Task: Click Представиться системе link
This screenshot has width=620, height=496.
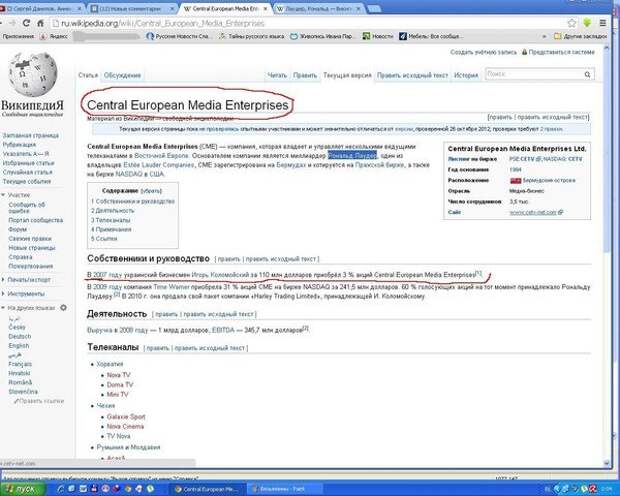Action: 561,52
